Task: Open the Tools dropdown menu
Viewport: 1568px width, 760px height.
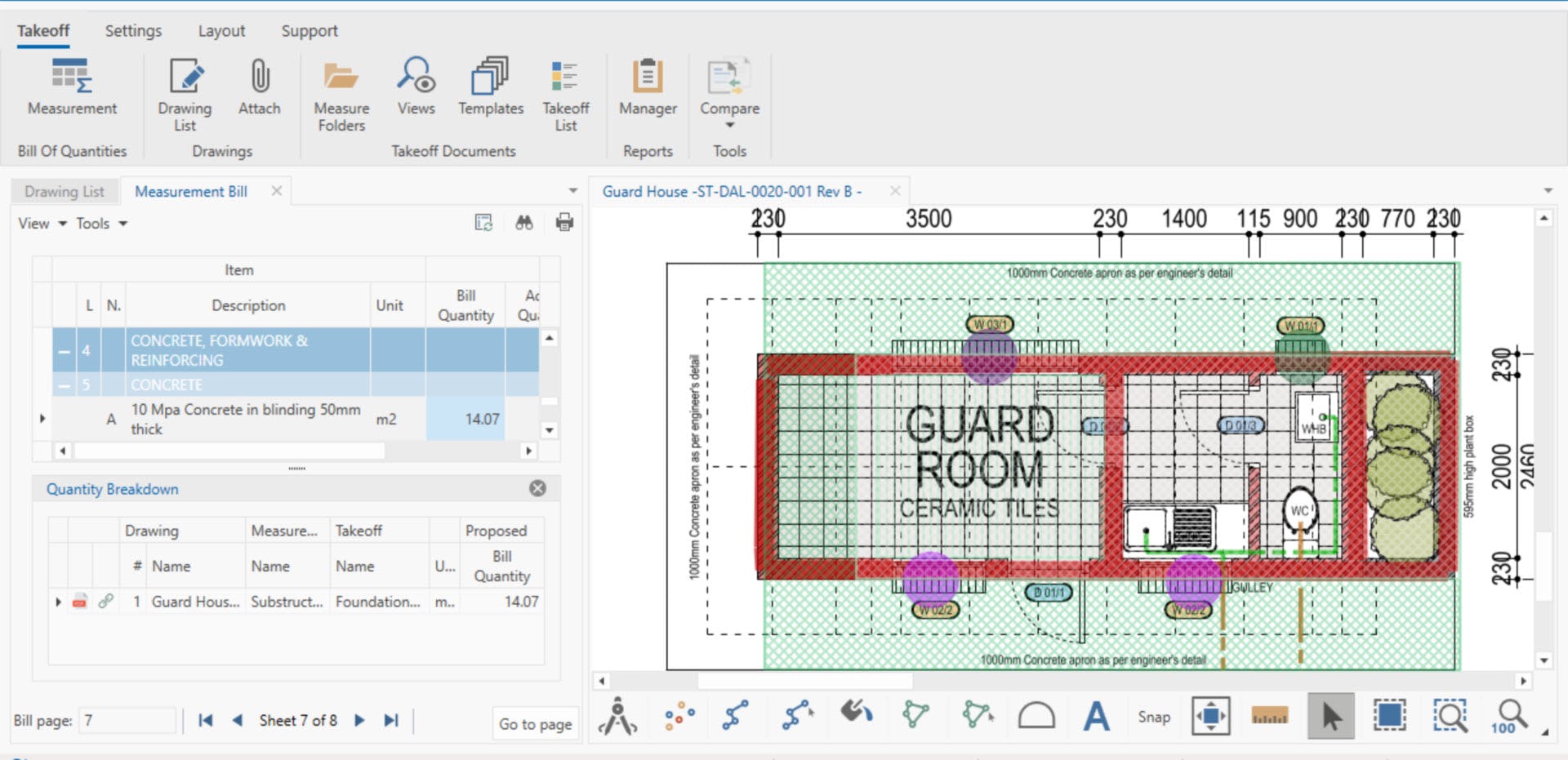Action: [x=102, y=223]
